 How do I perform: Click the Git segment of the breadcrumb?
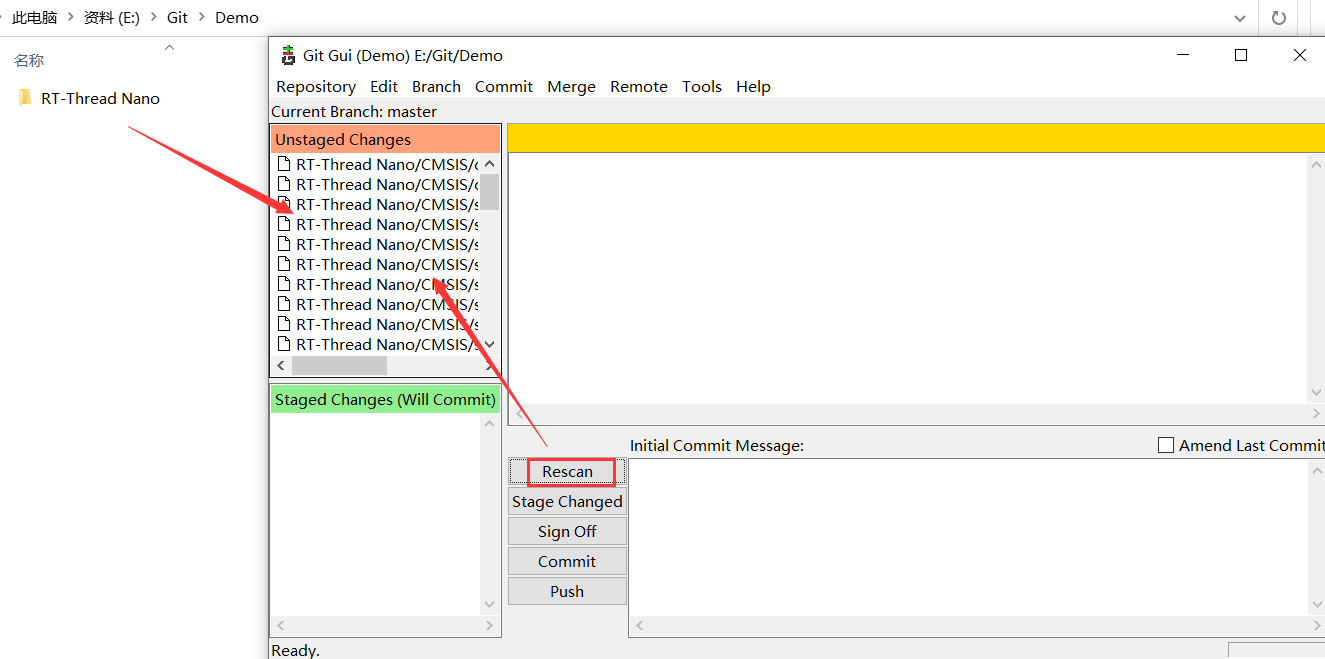[177, 18]
